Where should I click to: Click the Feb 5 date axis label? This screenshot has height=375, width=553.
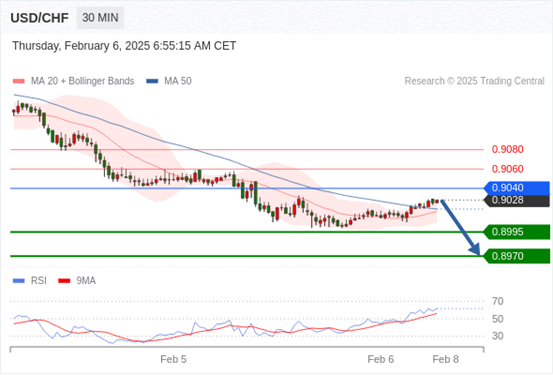click(173, 359)
